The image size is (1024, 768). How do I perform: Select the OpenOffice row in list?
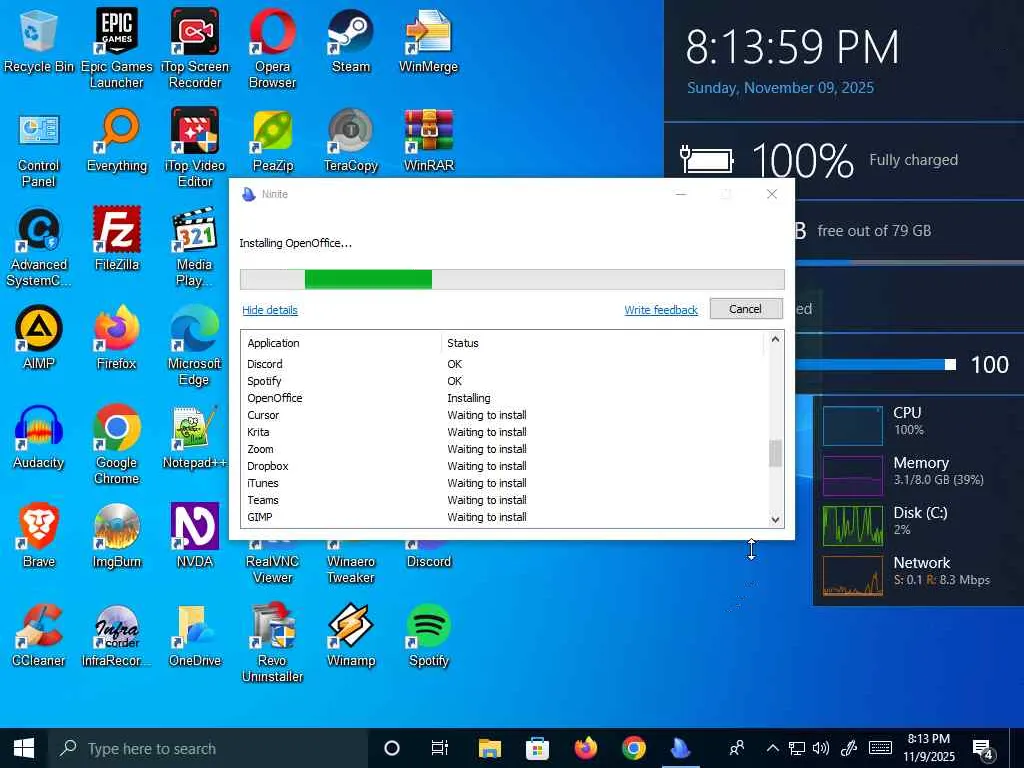point(504,398)
